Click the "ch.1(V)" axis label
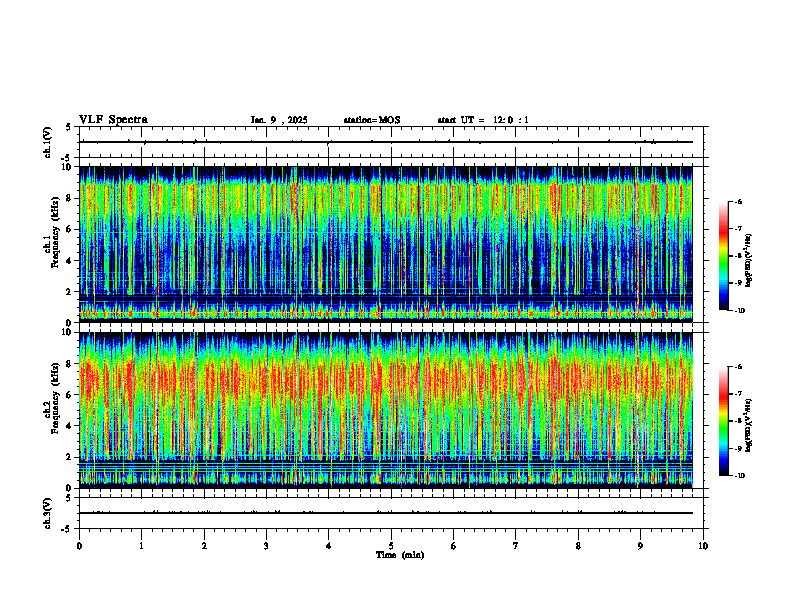This screenshot has width=792, height=612. point(48,142)
